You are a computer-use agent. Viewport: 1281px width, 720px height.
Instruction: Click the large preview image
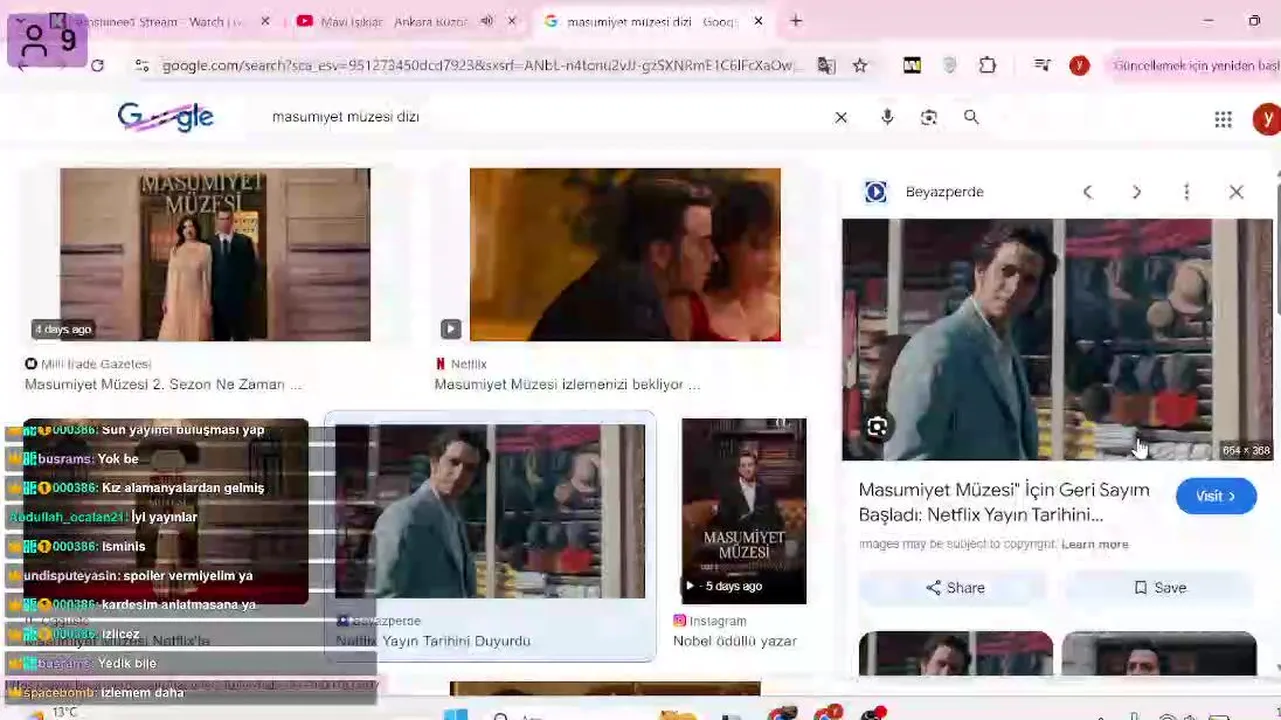coord(1056,340)
